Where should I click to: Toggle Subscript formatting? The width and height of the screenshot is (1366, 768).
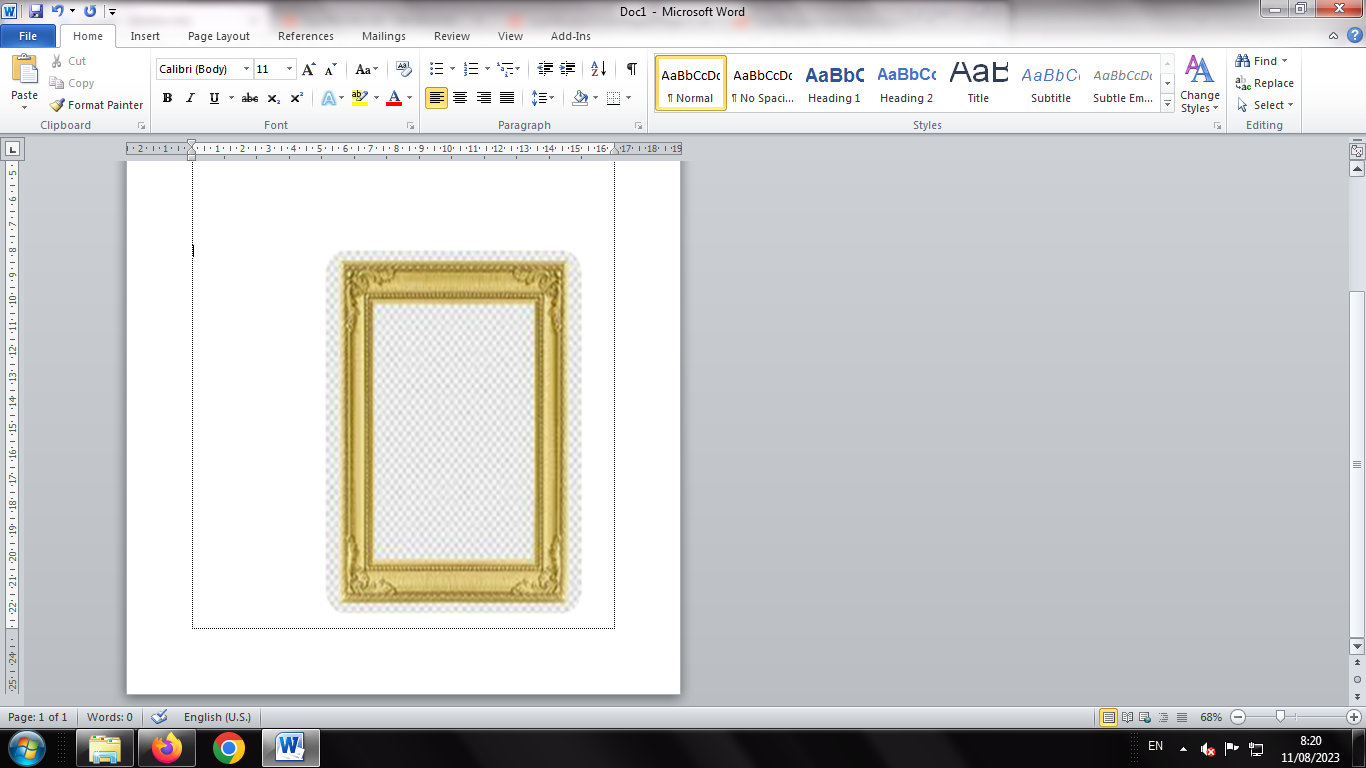coord(274,98)
